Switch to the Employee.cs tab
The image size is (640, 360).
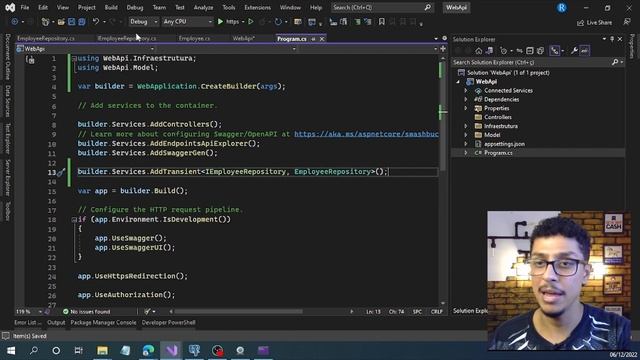click(x=194, y=39)
